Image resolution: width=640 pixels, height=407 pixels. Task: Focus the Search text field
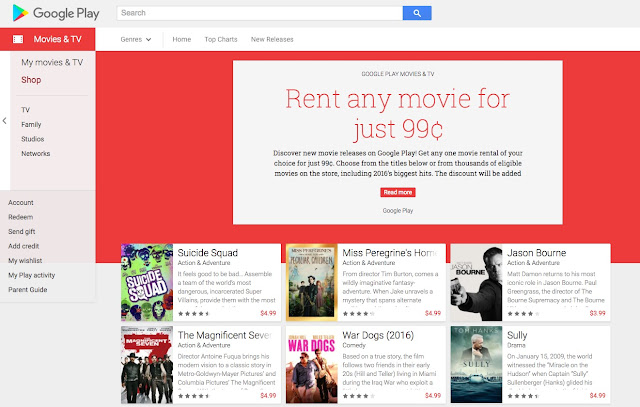click(x=260, y=13)
